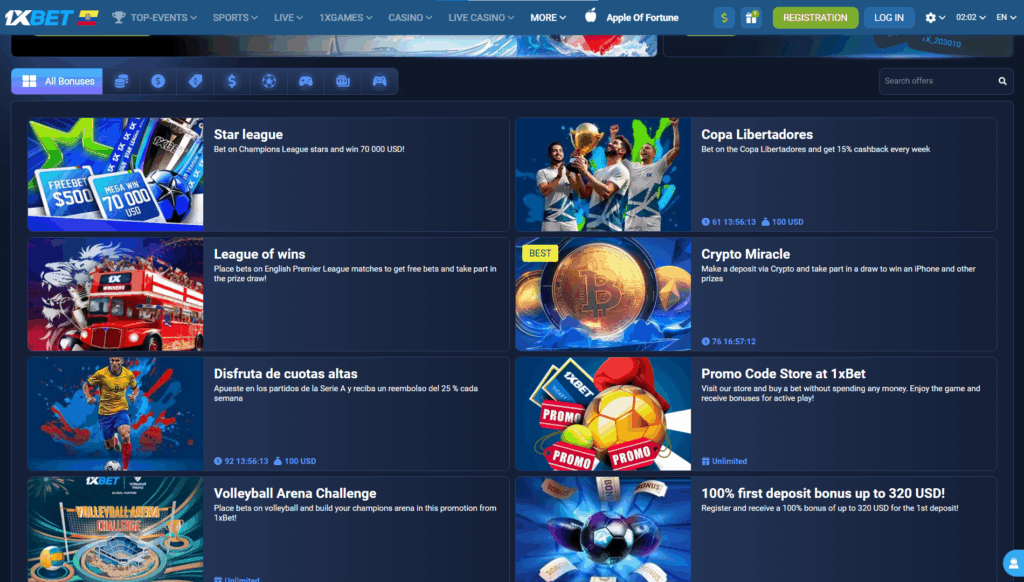1024x582 pixels.
Task: Click the LOG IN button
Action: click(x=889, y=17)
